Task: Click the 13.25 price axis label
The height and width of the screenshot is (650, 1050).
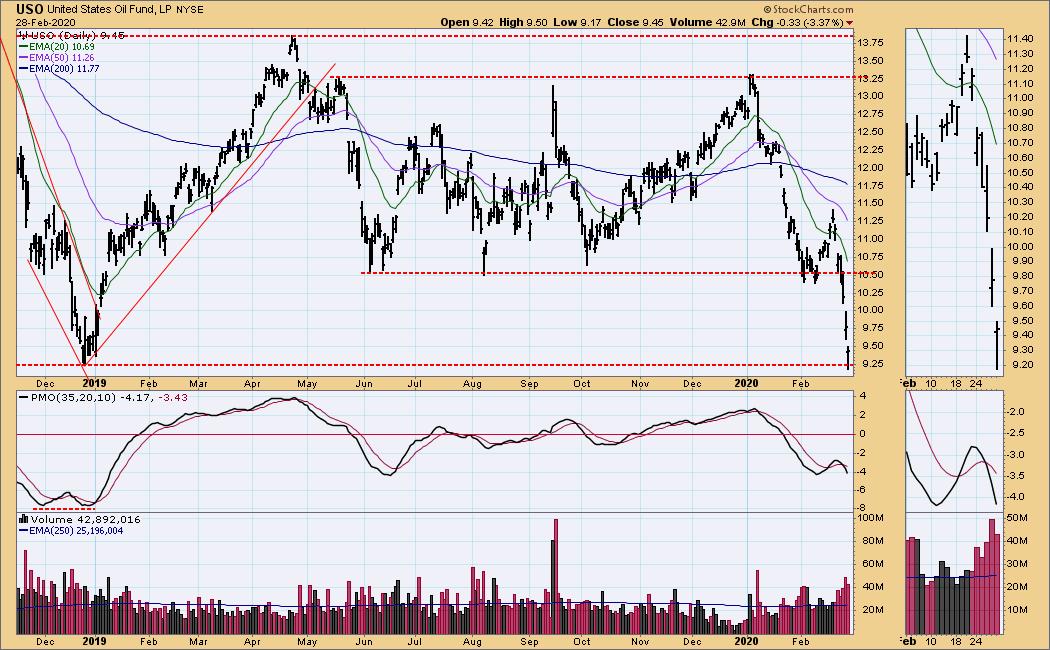Action: [x=871, y=78]
